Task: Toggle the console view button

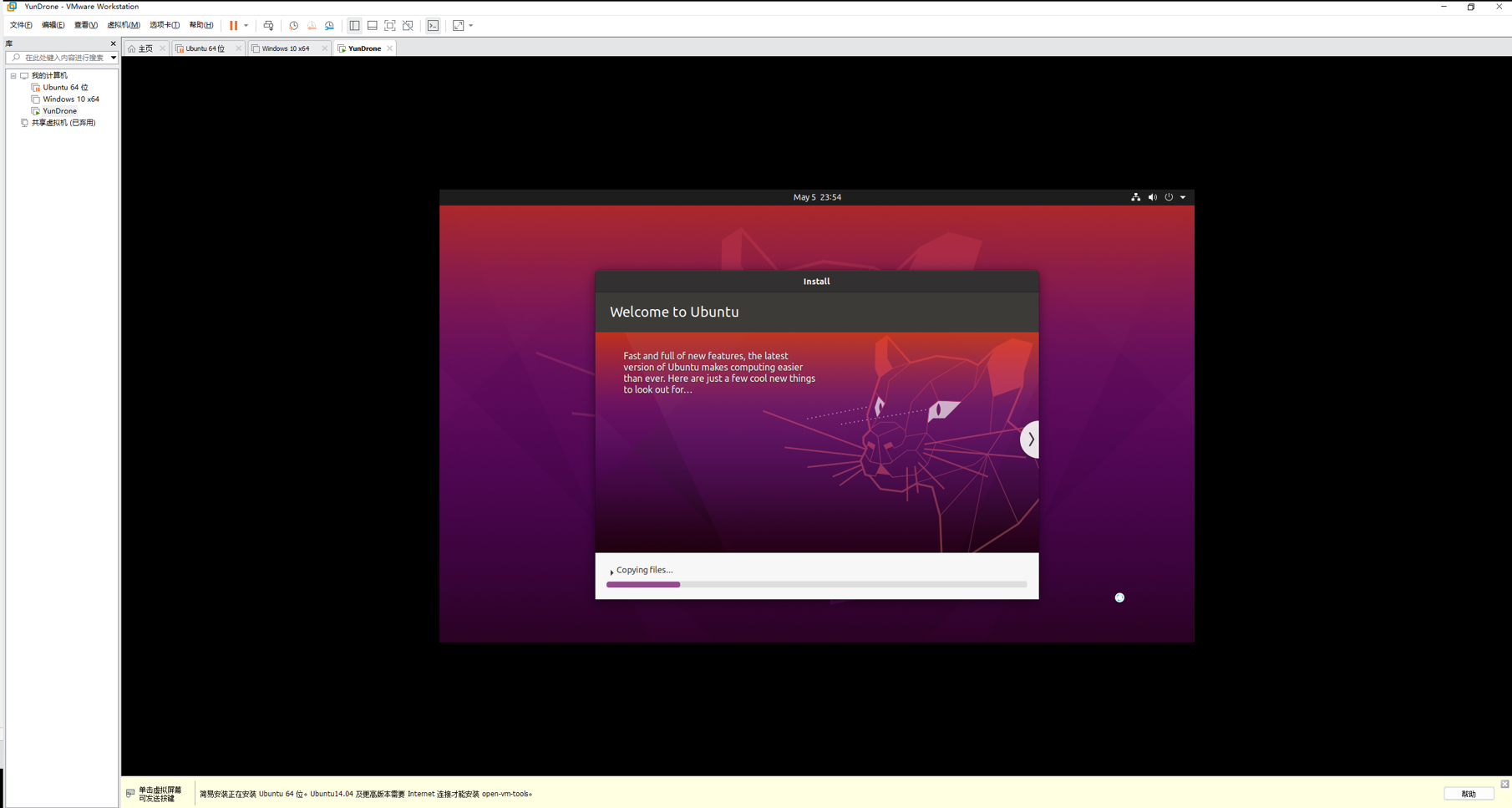Action: (433, 26)
